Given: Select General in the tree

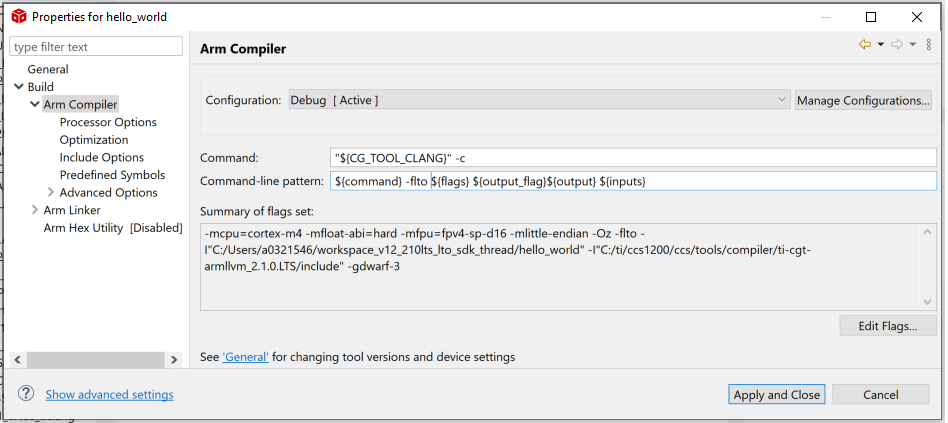Looking at the screenshot, I should [48, 69].
